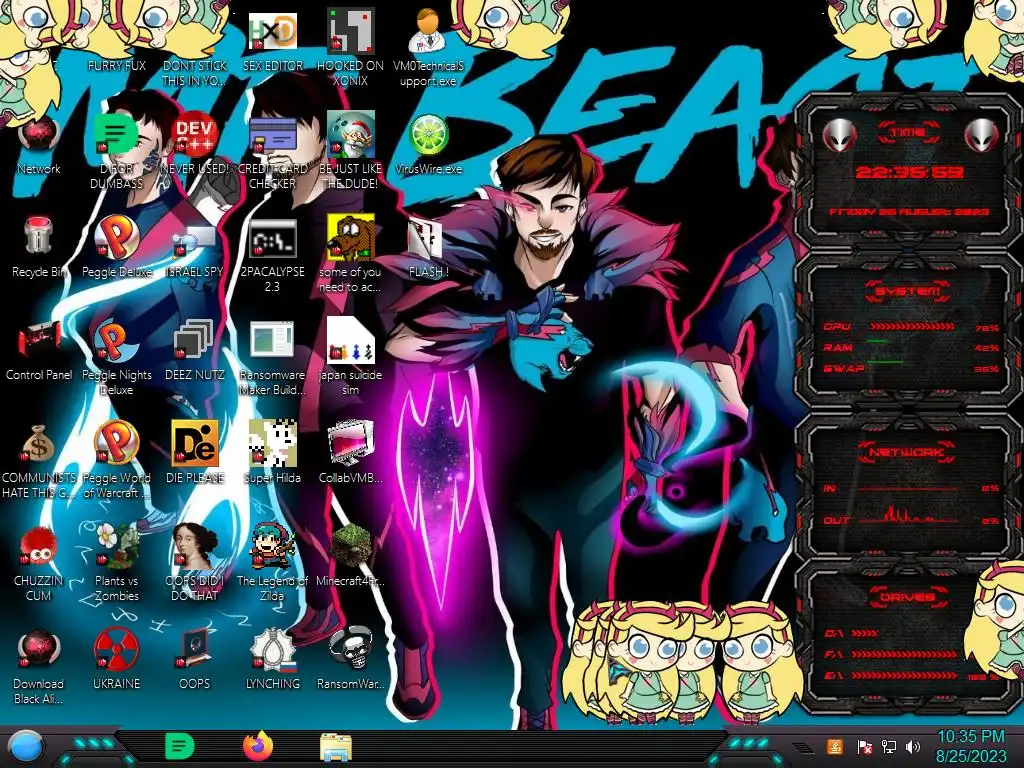
Task: Select the D FOR DUMBASS icon
Action: [116, 152]
